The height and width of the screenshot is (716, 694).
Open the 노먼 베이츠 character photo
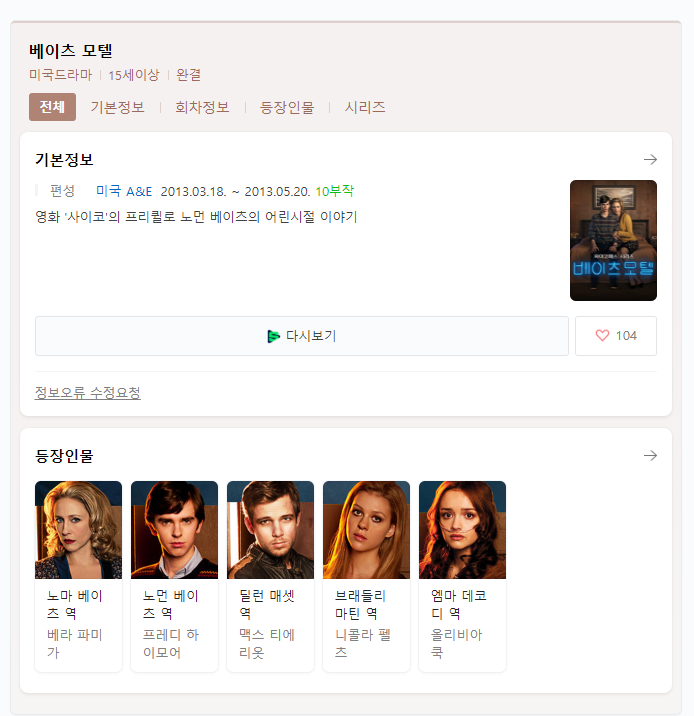click(x=174, y=530)
